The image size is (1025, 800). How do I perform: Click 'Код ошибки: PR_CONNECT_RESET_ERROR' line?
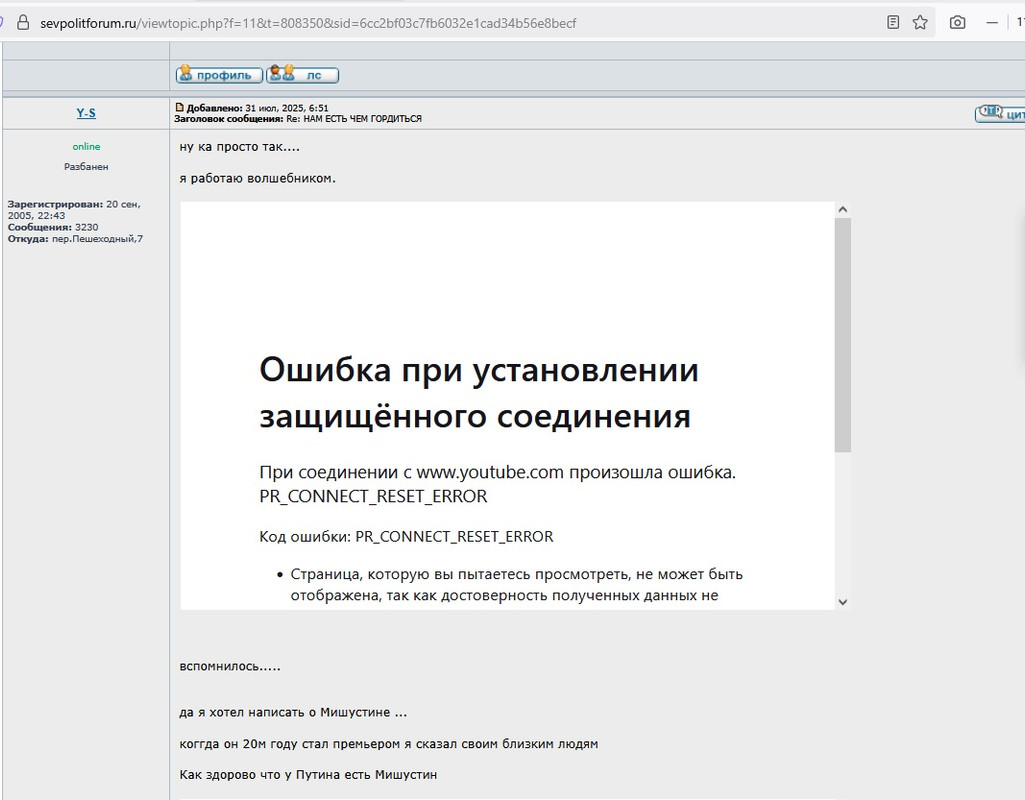[x=406, y=537]
